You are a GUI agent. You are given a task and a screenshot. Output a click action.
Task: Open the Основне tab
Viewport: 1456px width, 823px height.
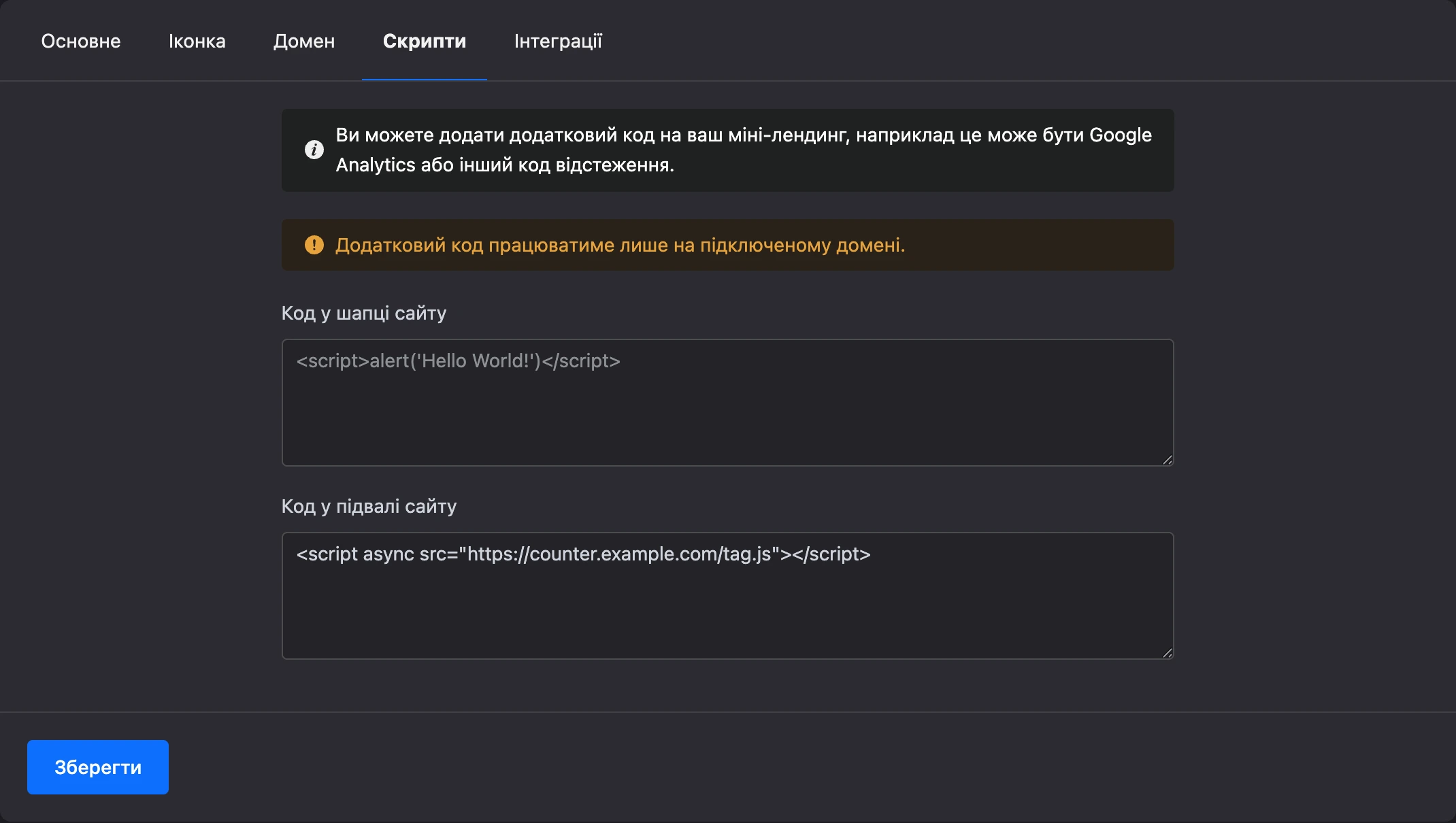pos(81,41)
